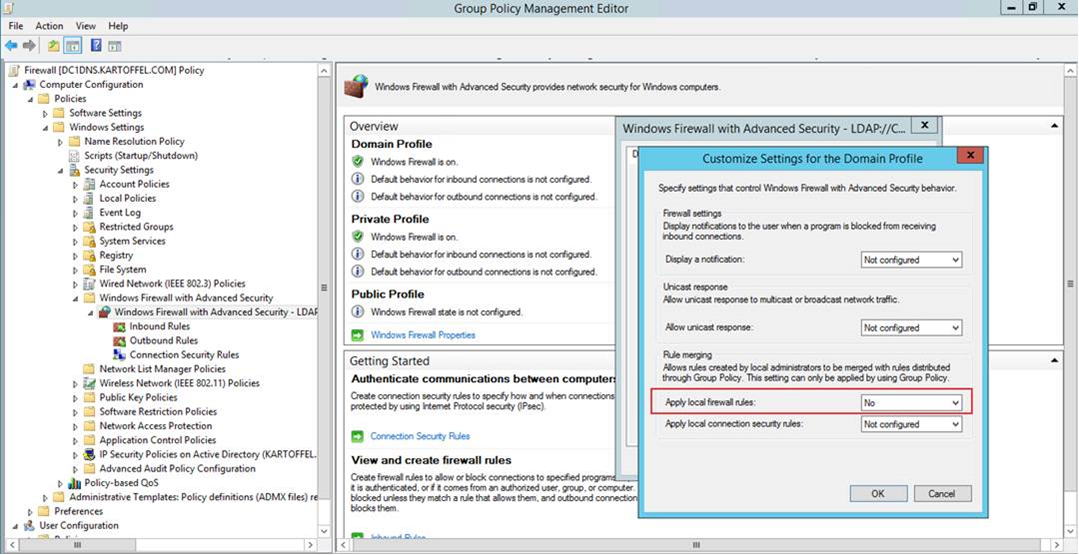Click the Wireless Network policies icon
Screen dimensions: 1079x555
click(x=89, y=383)
